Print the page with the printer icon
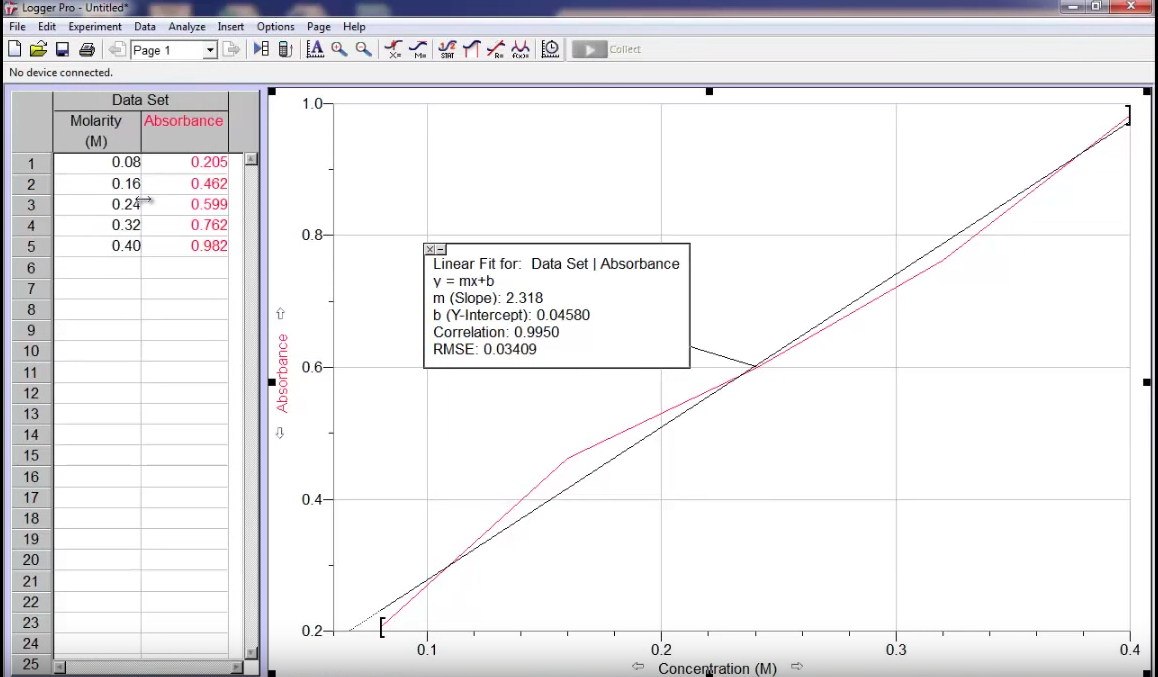1158x677 pixels. point(87,49)
